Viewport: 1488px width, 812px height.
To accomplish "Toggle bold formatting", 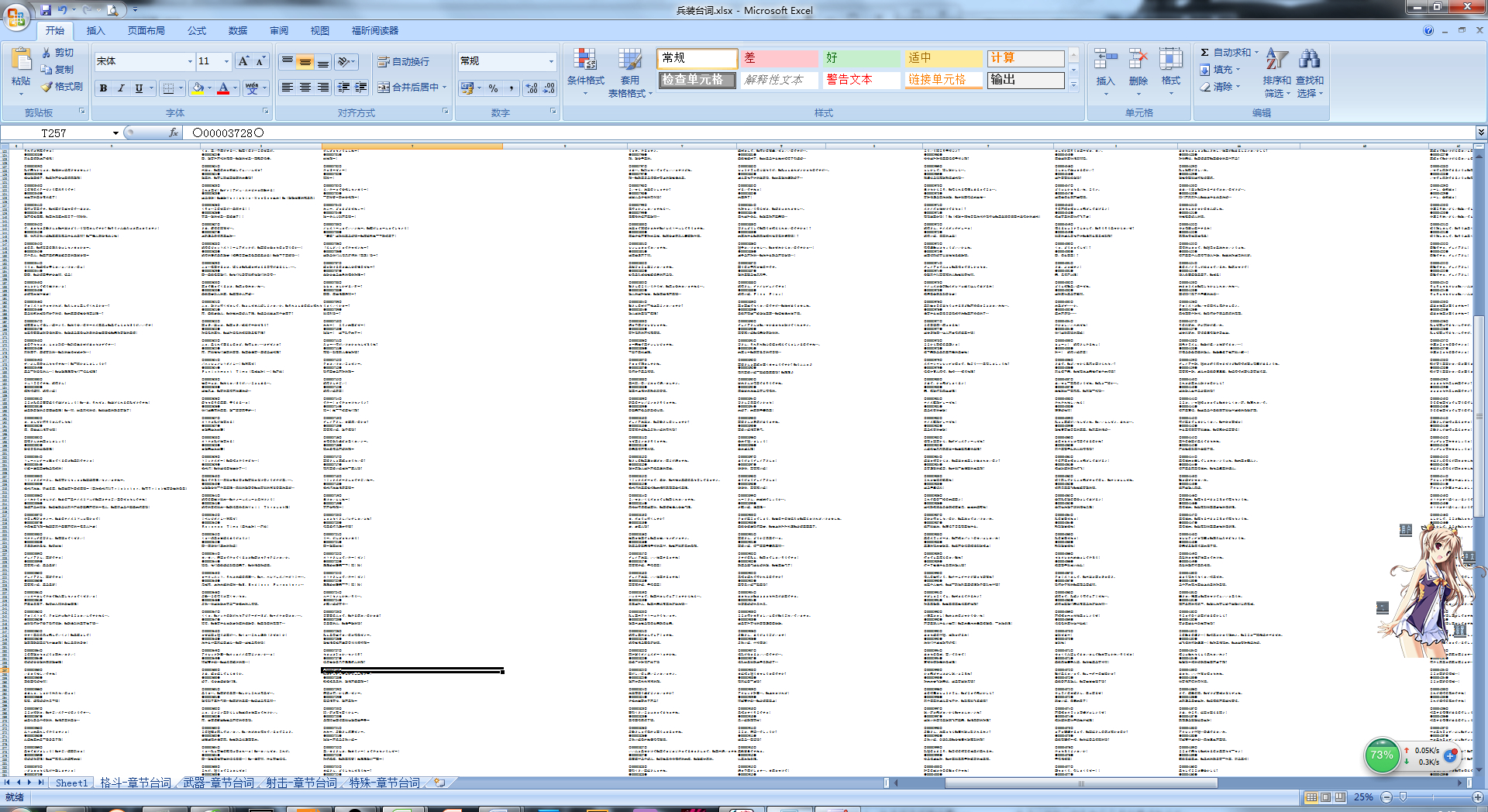I will point(103,88).
